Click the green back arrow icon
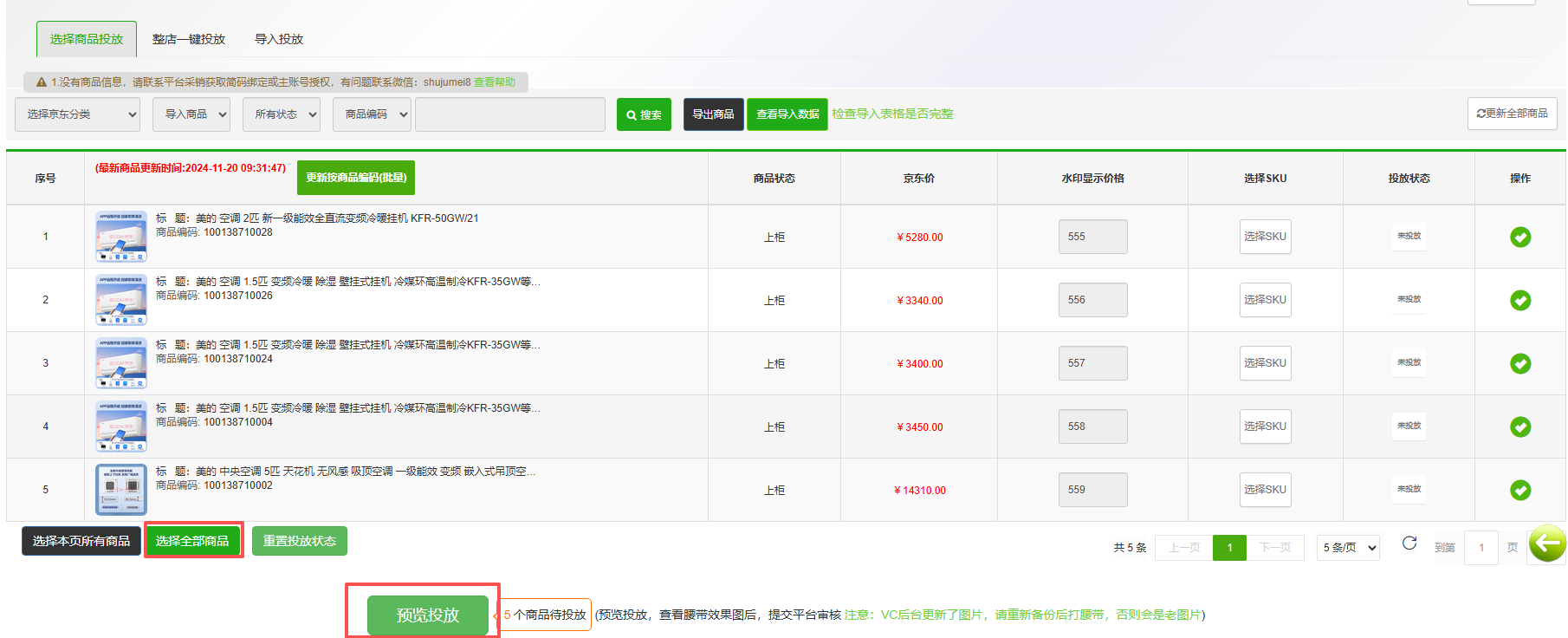The width and height of the screenshot is (1568, 638). 1546,544
